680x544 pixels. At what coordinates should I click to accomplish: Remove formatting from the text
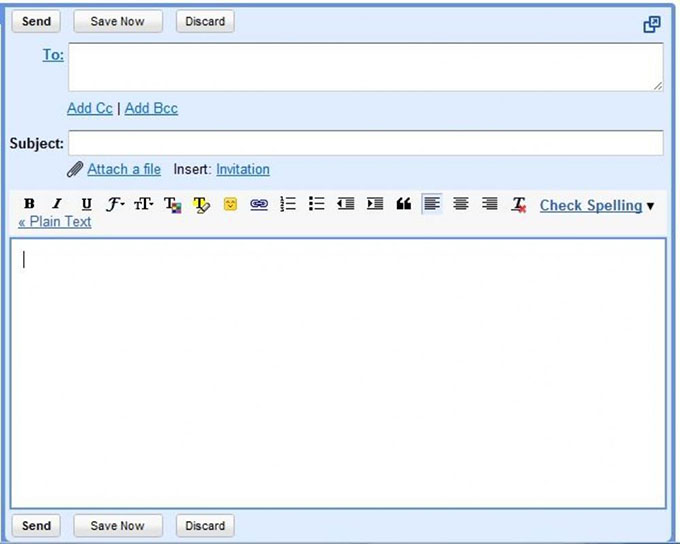point(518,204)
